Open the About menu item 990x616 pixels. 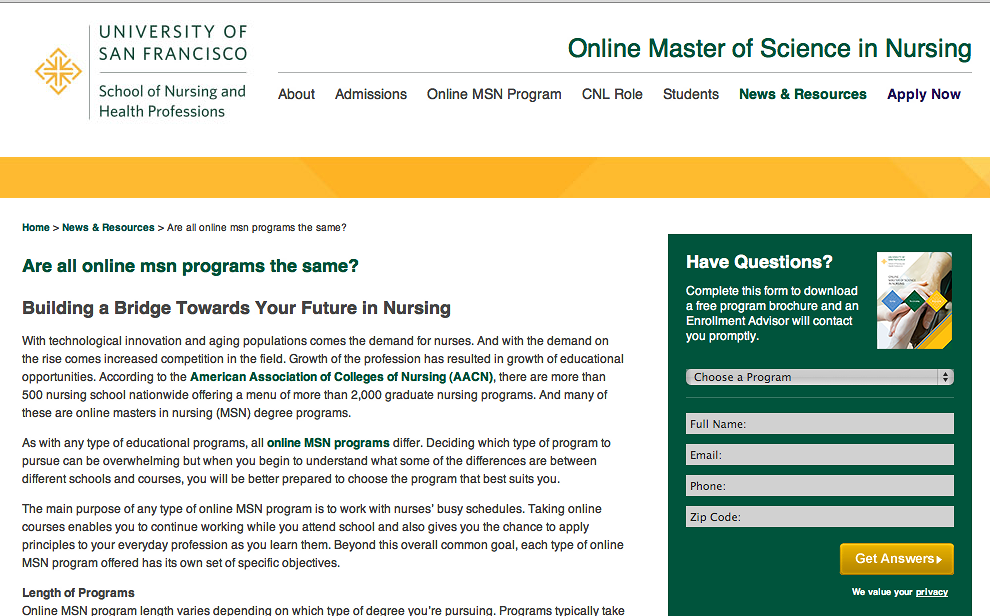pyautogui.click(x=296, y=94)
